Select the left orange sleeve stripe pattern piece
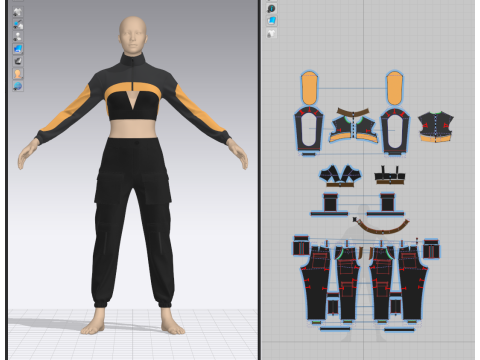Screen dimensions: 480x360 (x=309, y=88)
